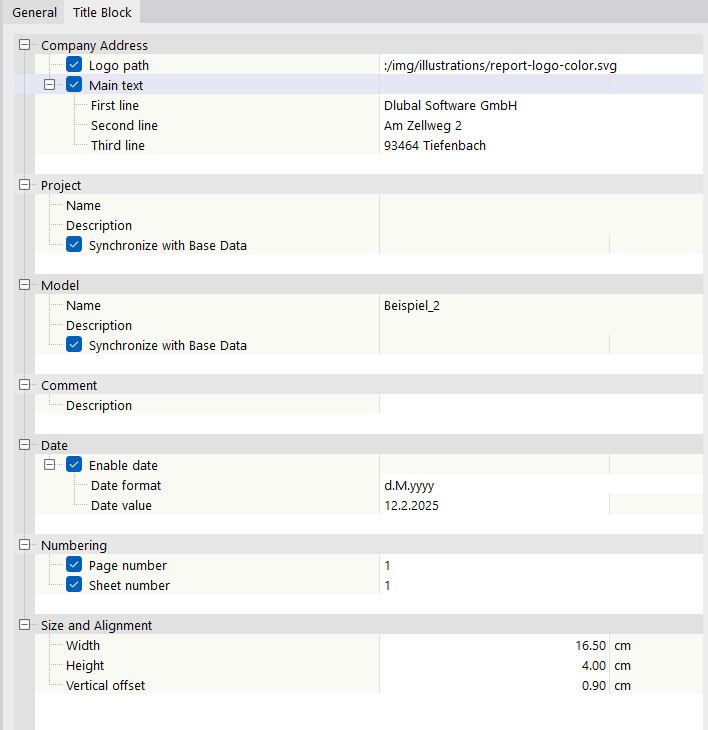Viewport: 708px width, 730px height.
Task: Collapse the Enable date subtree
Action: [50, 465]
